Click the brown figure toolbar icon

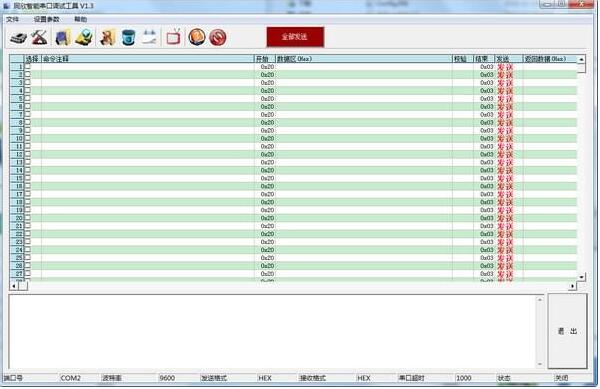pos(108,37)
